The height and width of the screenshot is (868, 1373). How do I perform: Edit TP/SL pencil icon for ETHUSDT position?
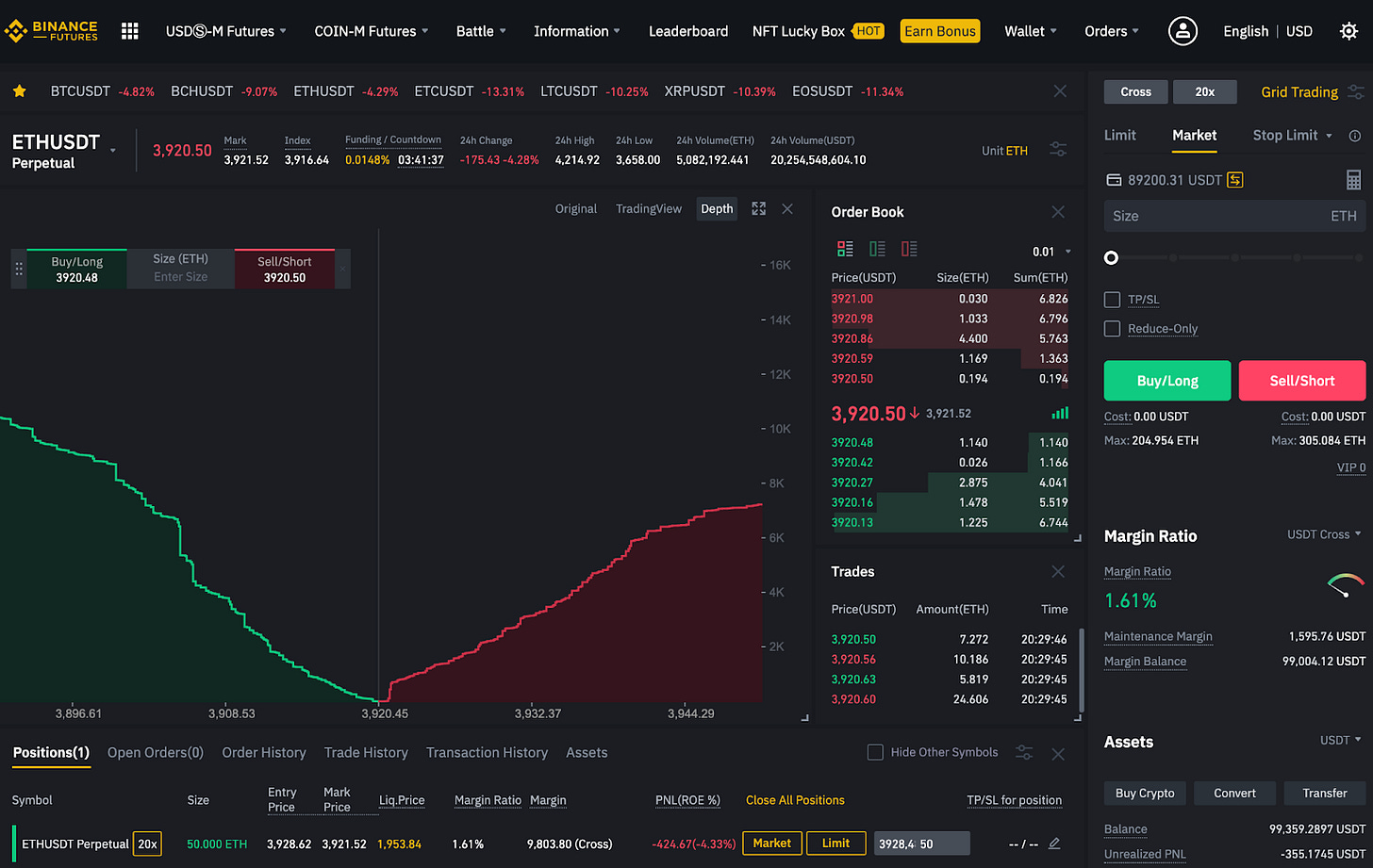tap(1054, 843)
